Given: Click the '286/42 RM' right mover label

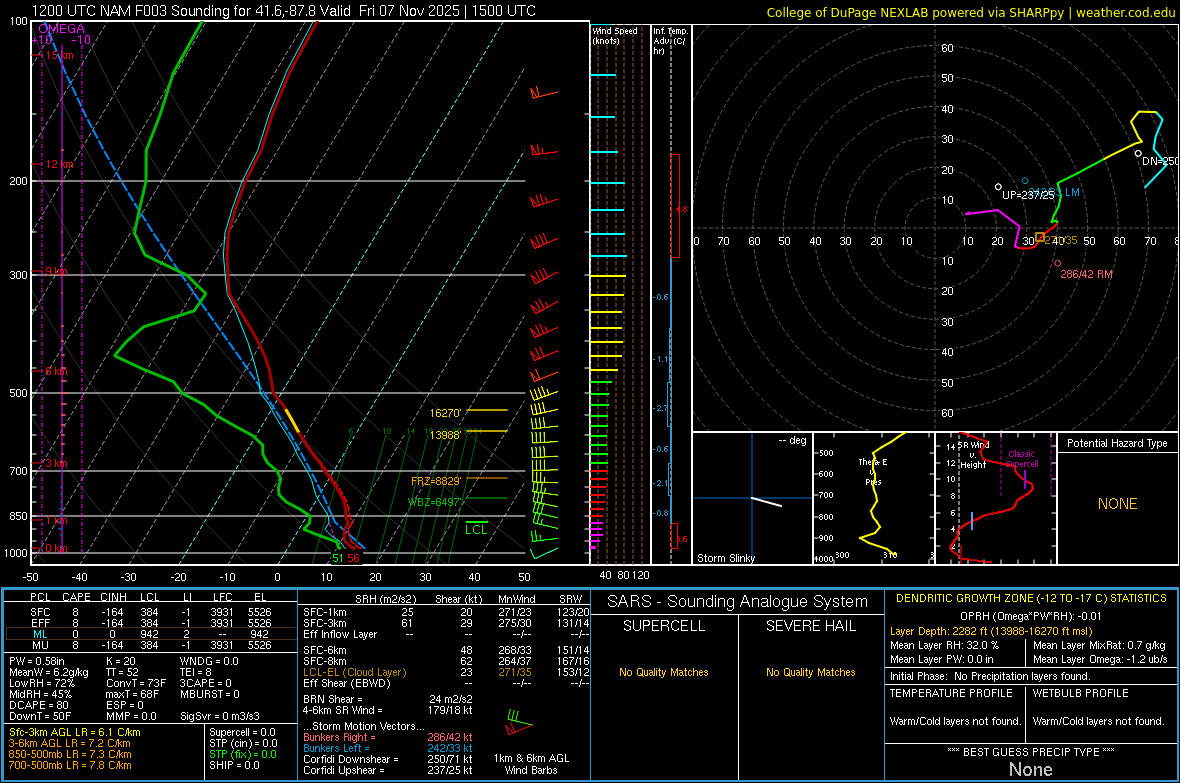Looking at the screenshot, I should click(1086, 274).
